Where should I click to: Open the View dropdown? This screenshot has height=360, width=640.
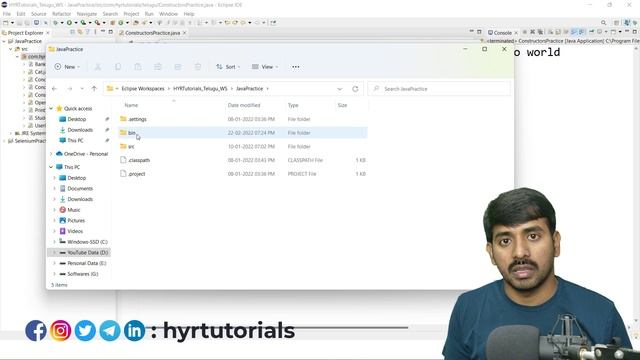[265, 67]
